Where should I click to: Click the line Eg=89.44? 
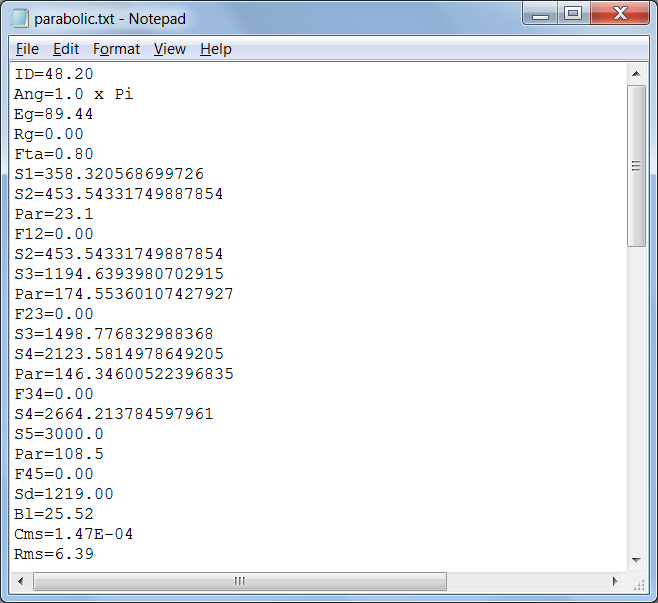pos(54,114)
